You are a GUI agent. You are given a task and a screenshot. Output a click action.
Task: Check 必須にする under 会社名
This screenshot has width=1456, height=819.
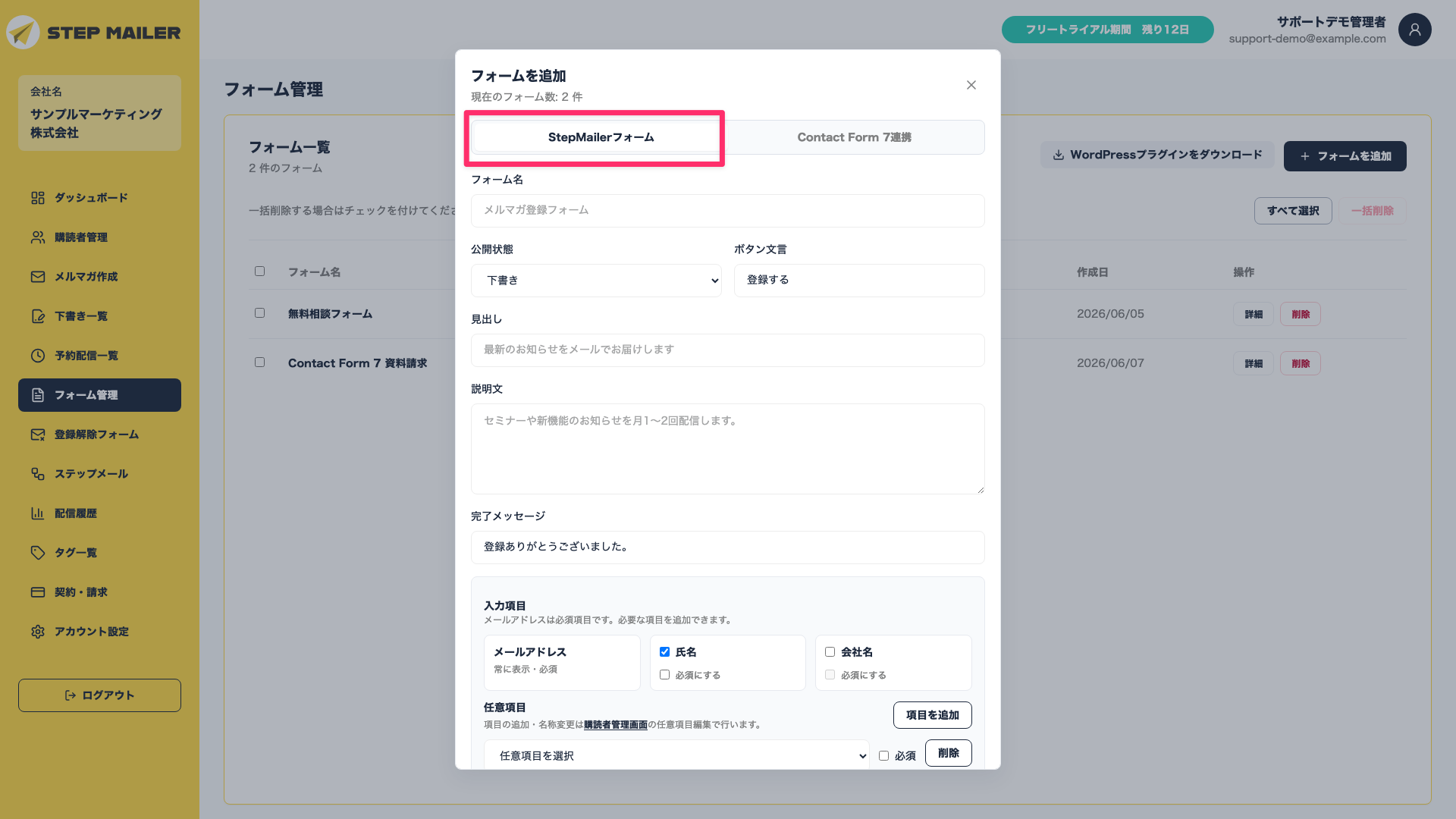[x=830, y=675]
